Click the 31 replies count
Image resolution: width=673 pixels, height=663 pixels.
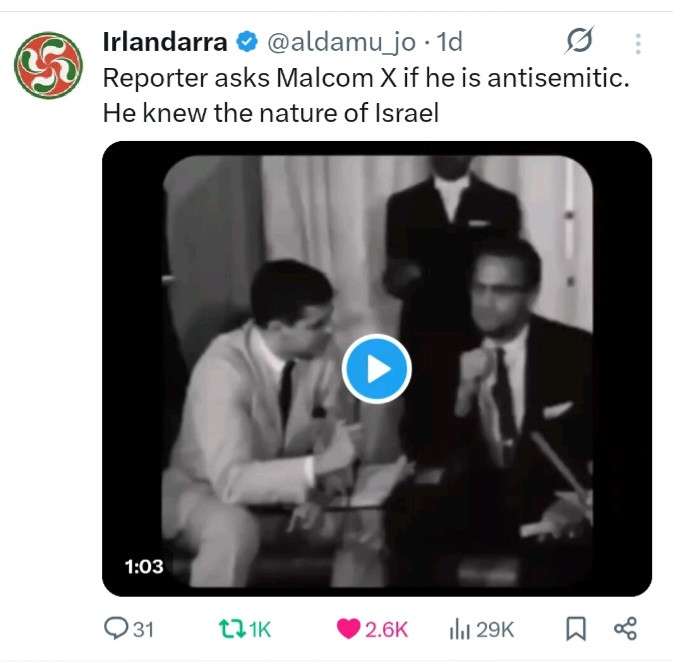click(143, 630)
